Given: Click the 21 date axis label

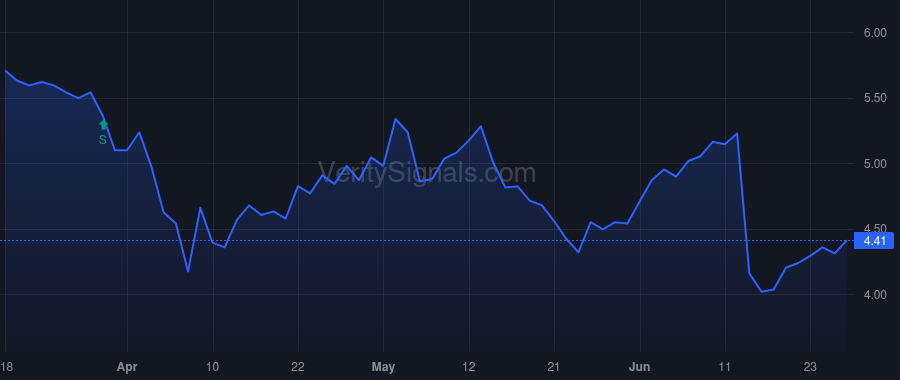Looking at the screenshot, I should [x=554, y=367].
